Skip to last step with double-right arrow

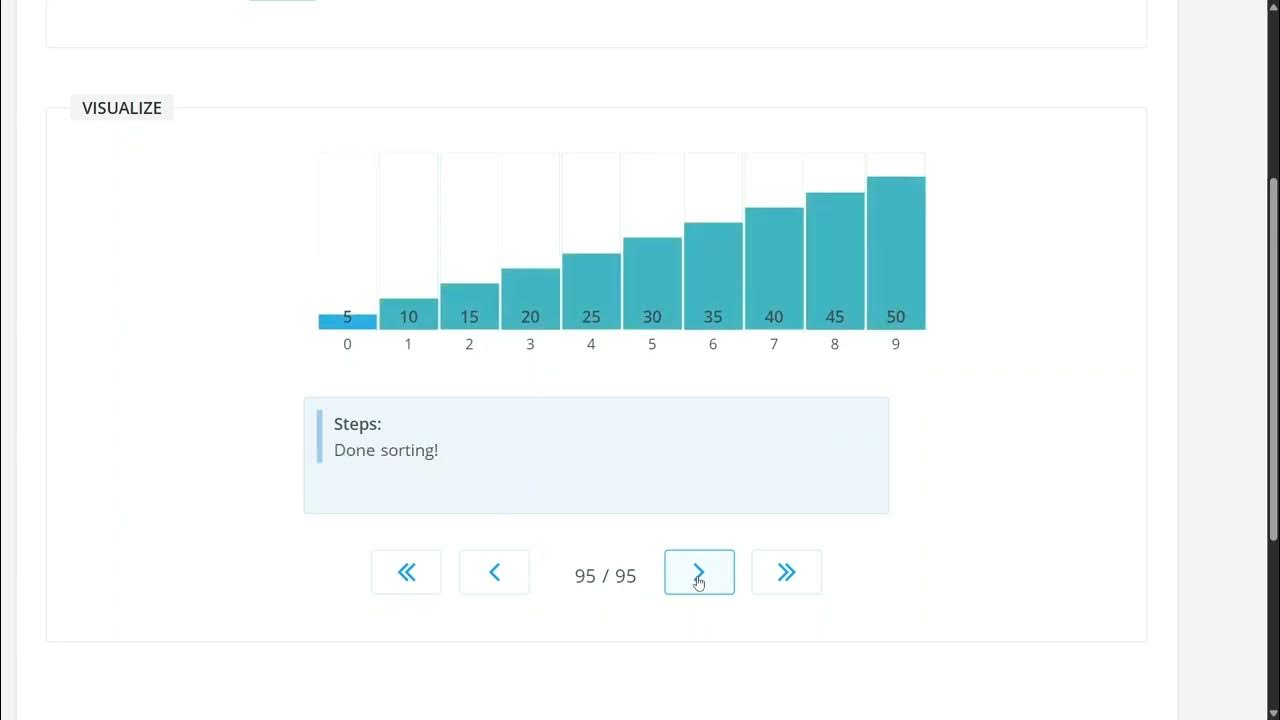tap(786, 572)
